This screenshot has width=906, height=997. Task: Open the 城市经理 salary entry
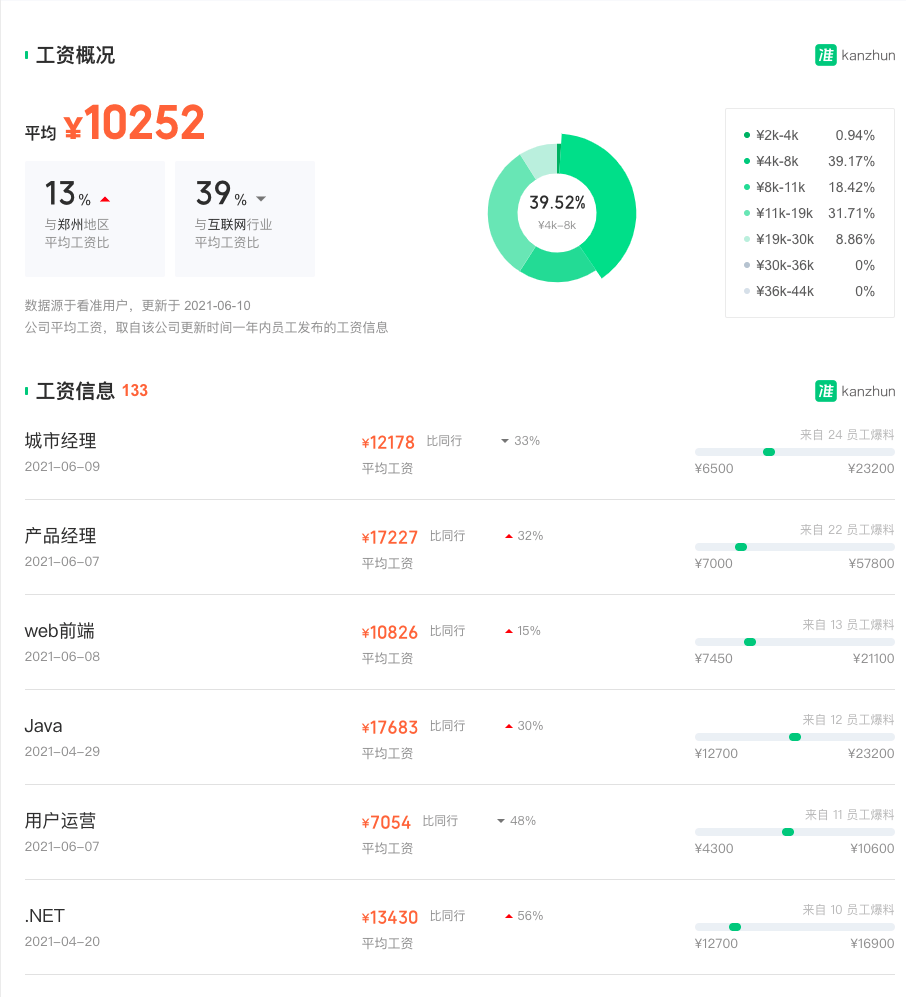[460, 452]
